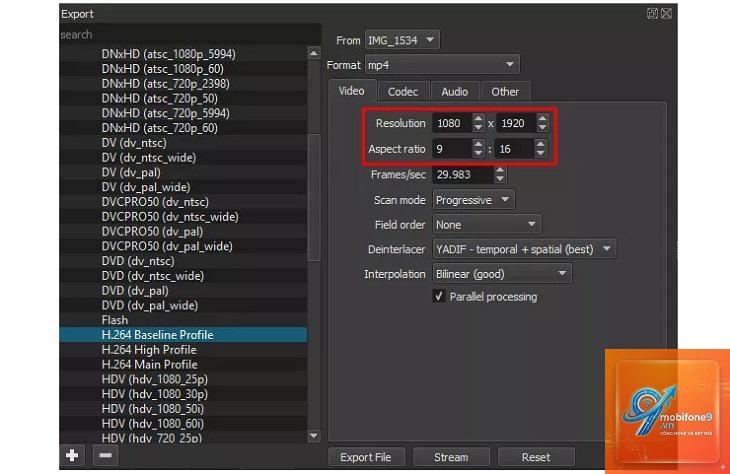
Task: Click the resolution width field 1080
Action: point(453,123)
